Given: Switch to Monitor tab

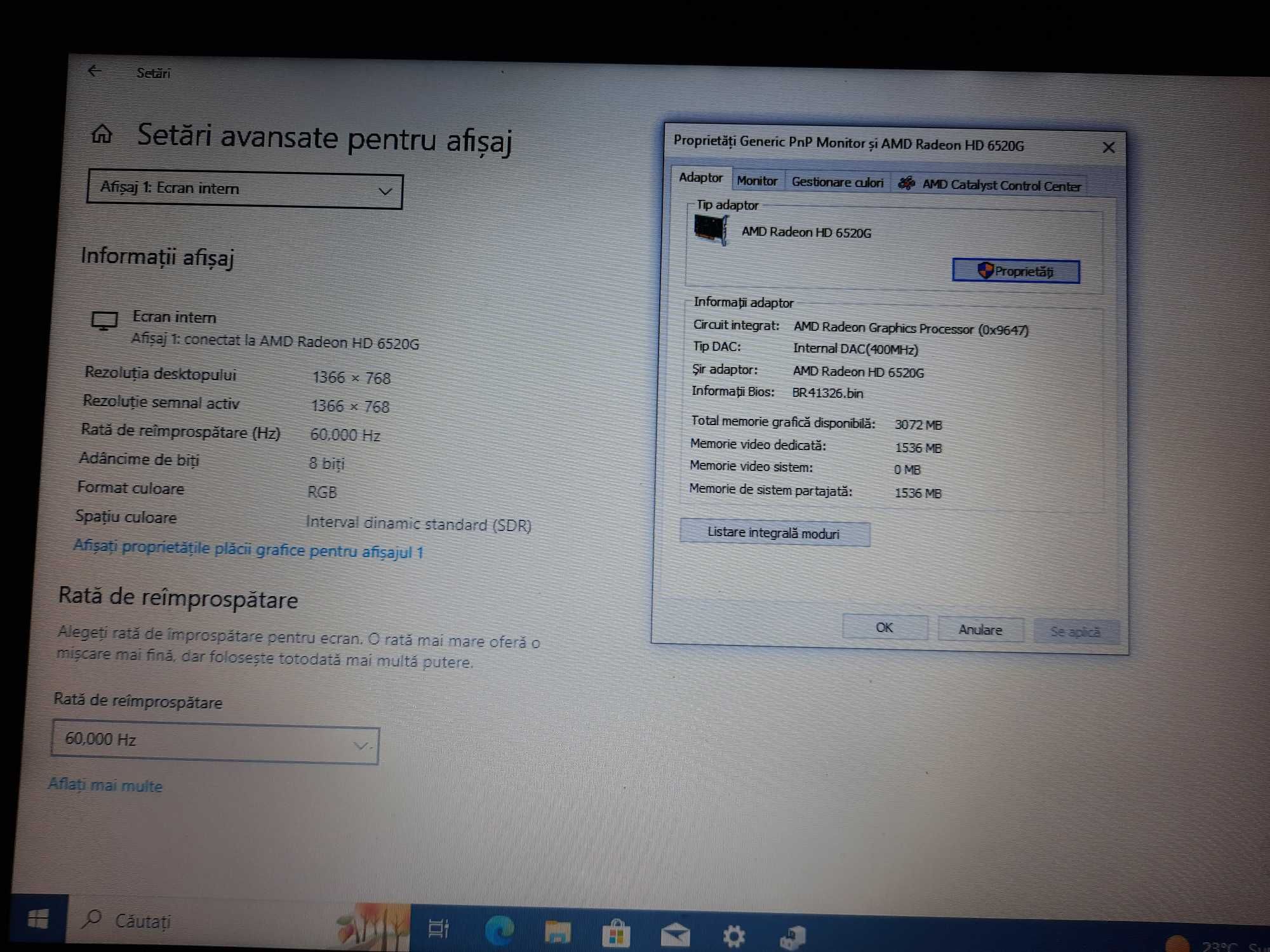Looking at the screenshot, I should (x=757, y=185).
